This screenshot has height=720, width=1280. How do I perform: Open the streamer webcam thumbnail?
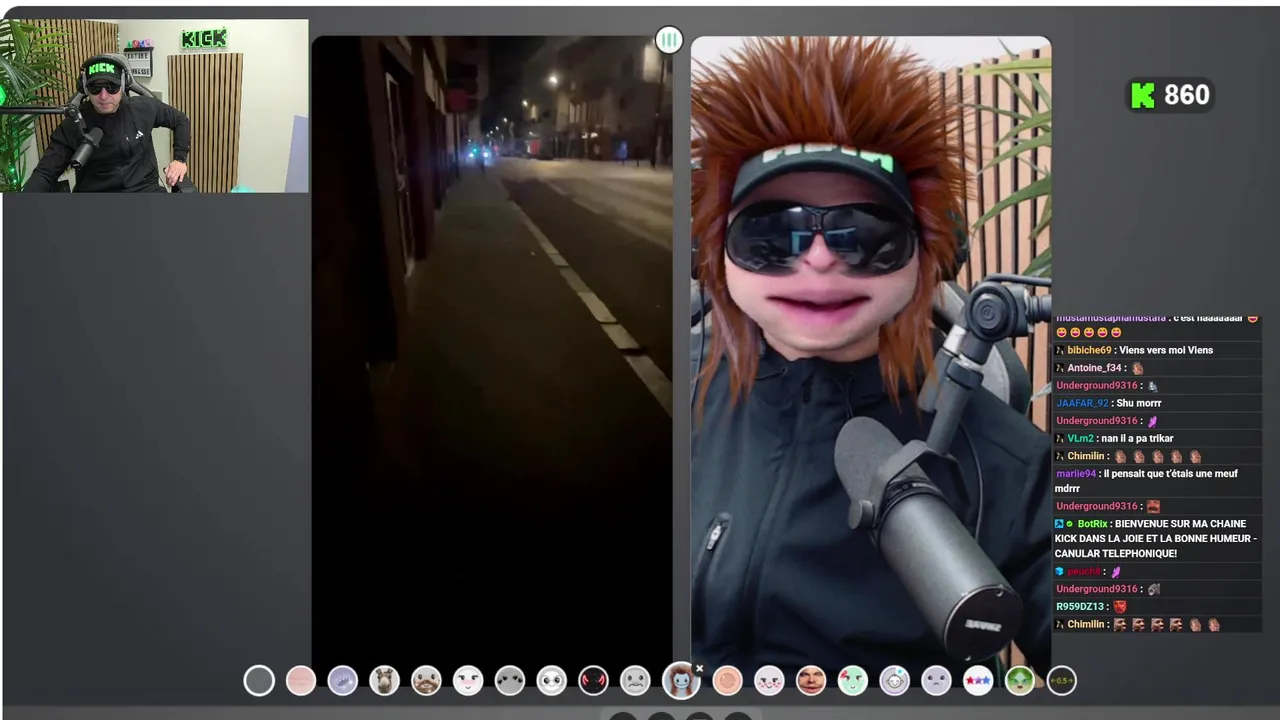tap(154, 105)
